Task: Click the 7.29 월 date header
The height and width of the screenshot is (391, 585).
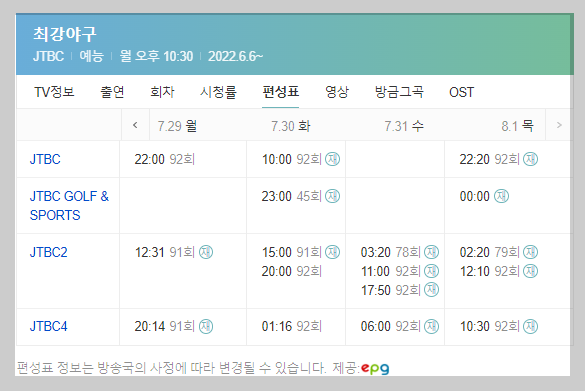Action: pos(177,126)
